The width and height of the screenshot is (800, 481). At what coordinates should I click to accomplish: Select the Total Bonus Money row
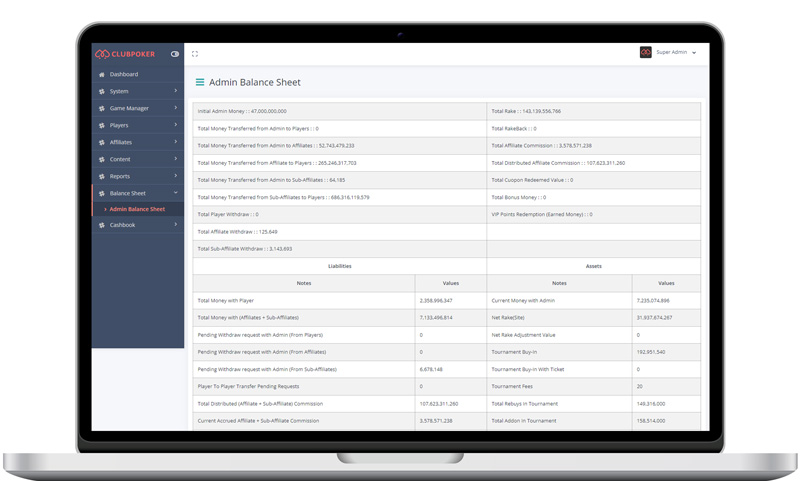pyautogui.click(x=594, y=197)
